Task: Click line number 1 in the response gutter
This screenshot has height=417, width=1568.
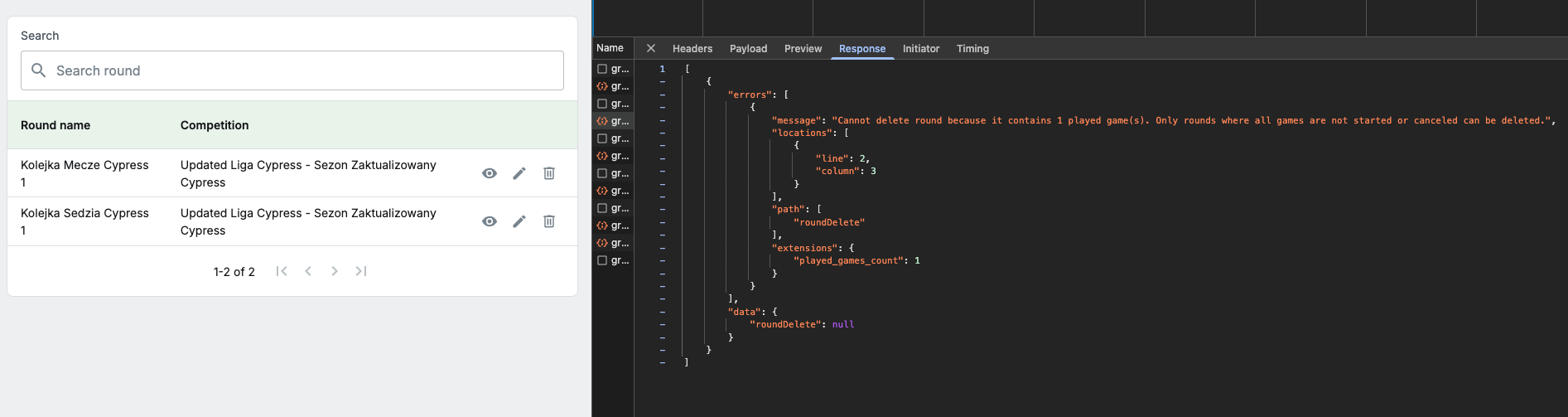Action: (x=662, y=69)
